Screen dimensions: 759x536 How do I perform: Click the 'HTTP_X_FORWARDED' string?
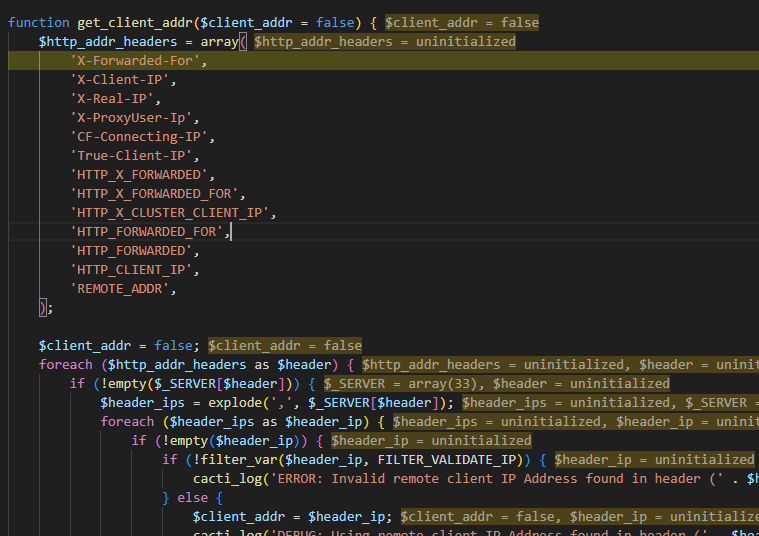click(x=139, y=175)
